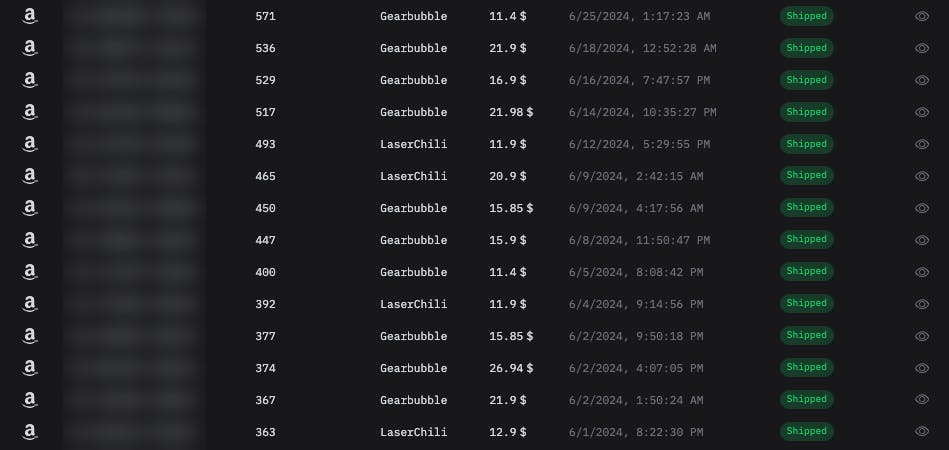View details with eye icon for order 571

click(922, 16)
